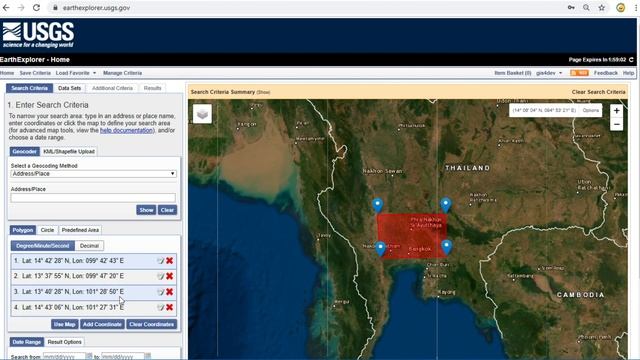
Task: Select the Search Criteria tab
Action: tap(29, 88)
